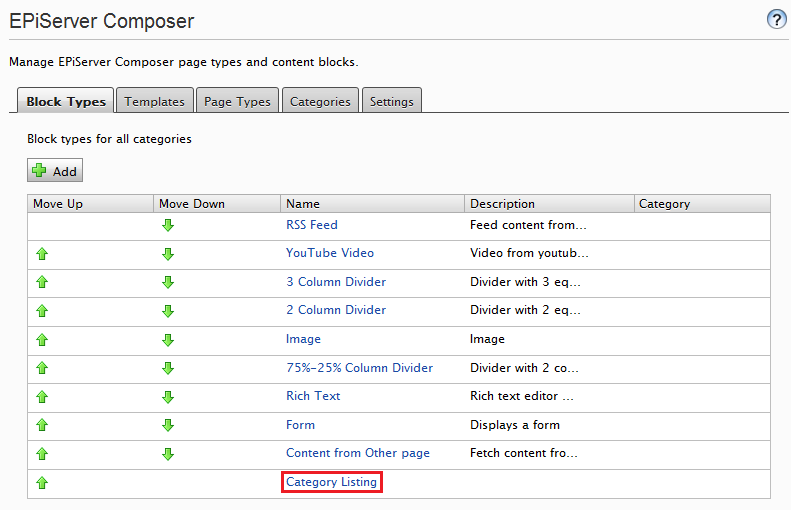Viewport: 791px width, 510px height.
Task: Move Rich Text block down
Action: tap(168, 397)
